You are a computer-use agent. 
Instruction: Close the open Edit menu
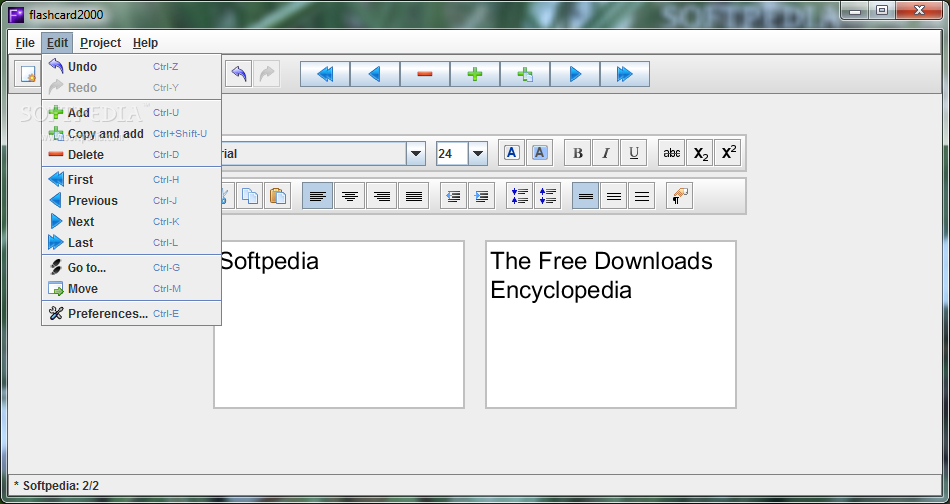point(58,42)
